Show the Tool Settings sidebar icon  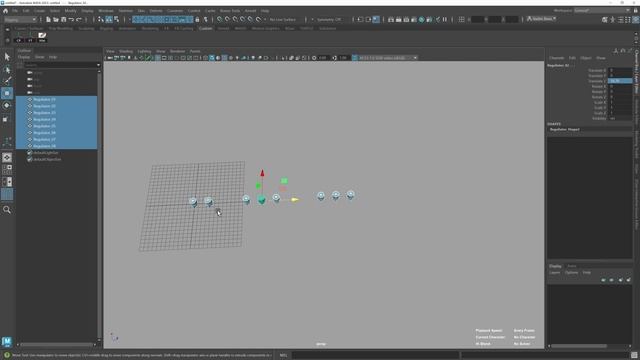tap(628, 19)
